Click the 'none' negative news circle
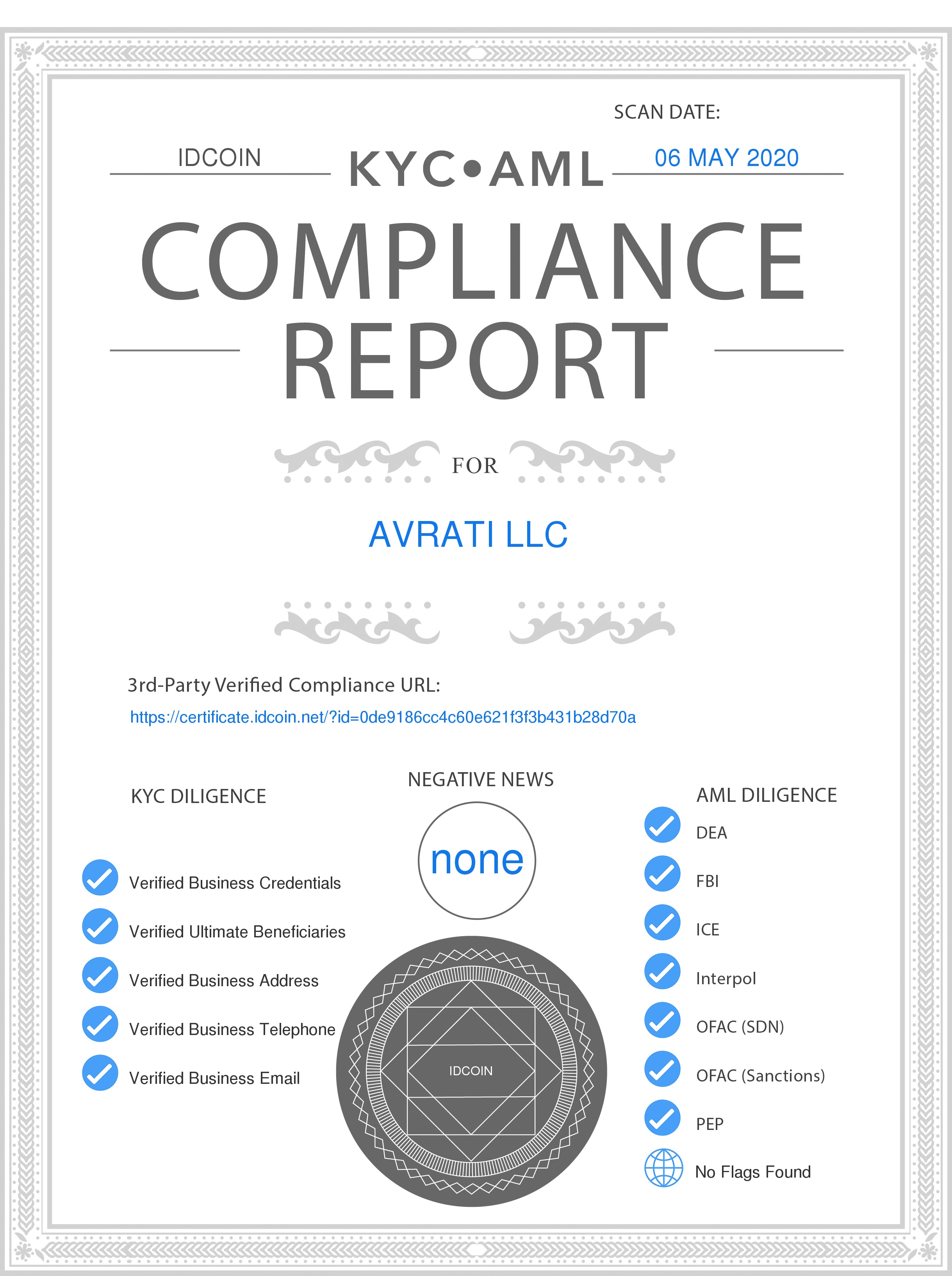The image size is (952, 1276). tap(476, 860)
